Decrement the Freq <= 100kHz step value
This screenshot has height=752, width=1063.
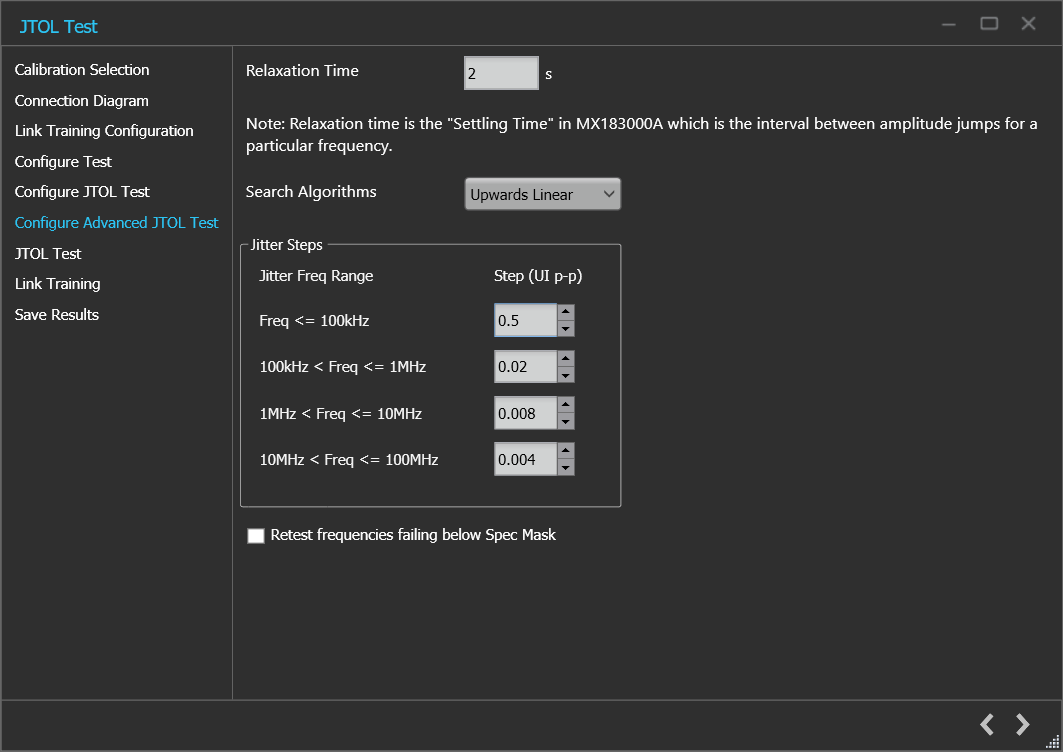[566, 327]
